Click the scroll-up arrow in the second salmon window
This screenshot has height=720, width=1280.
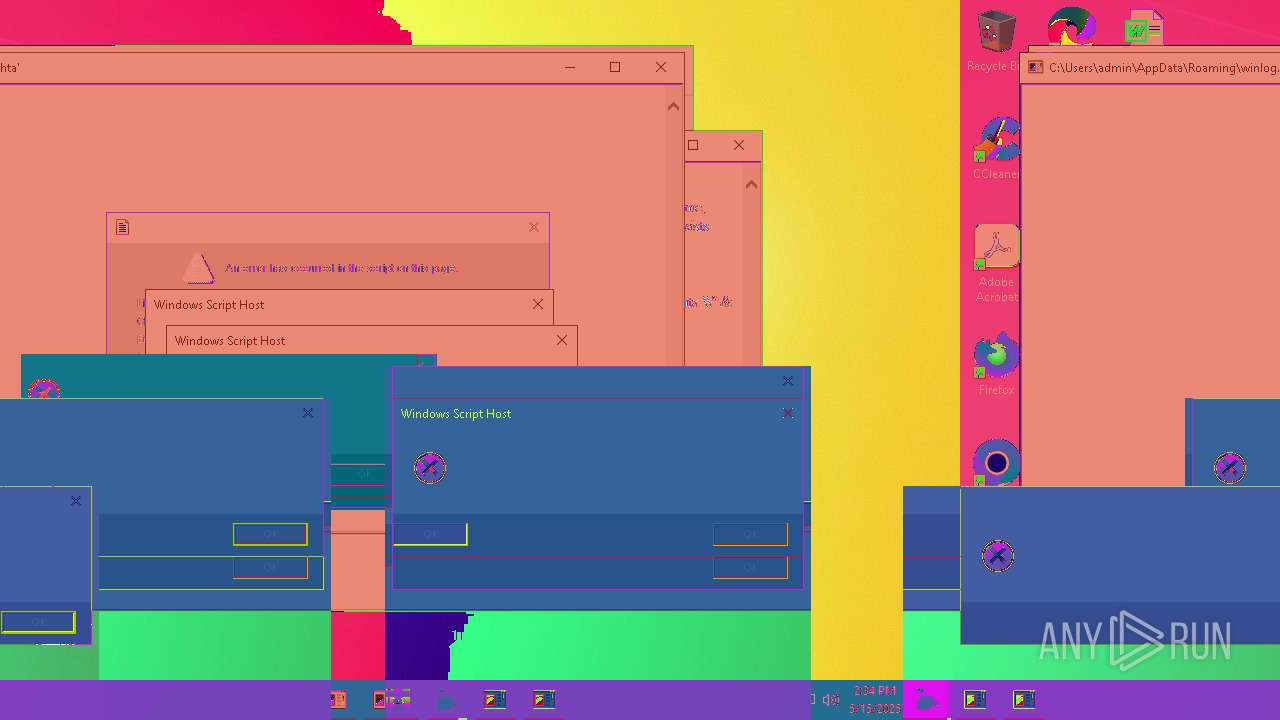coord(751,184)
